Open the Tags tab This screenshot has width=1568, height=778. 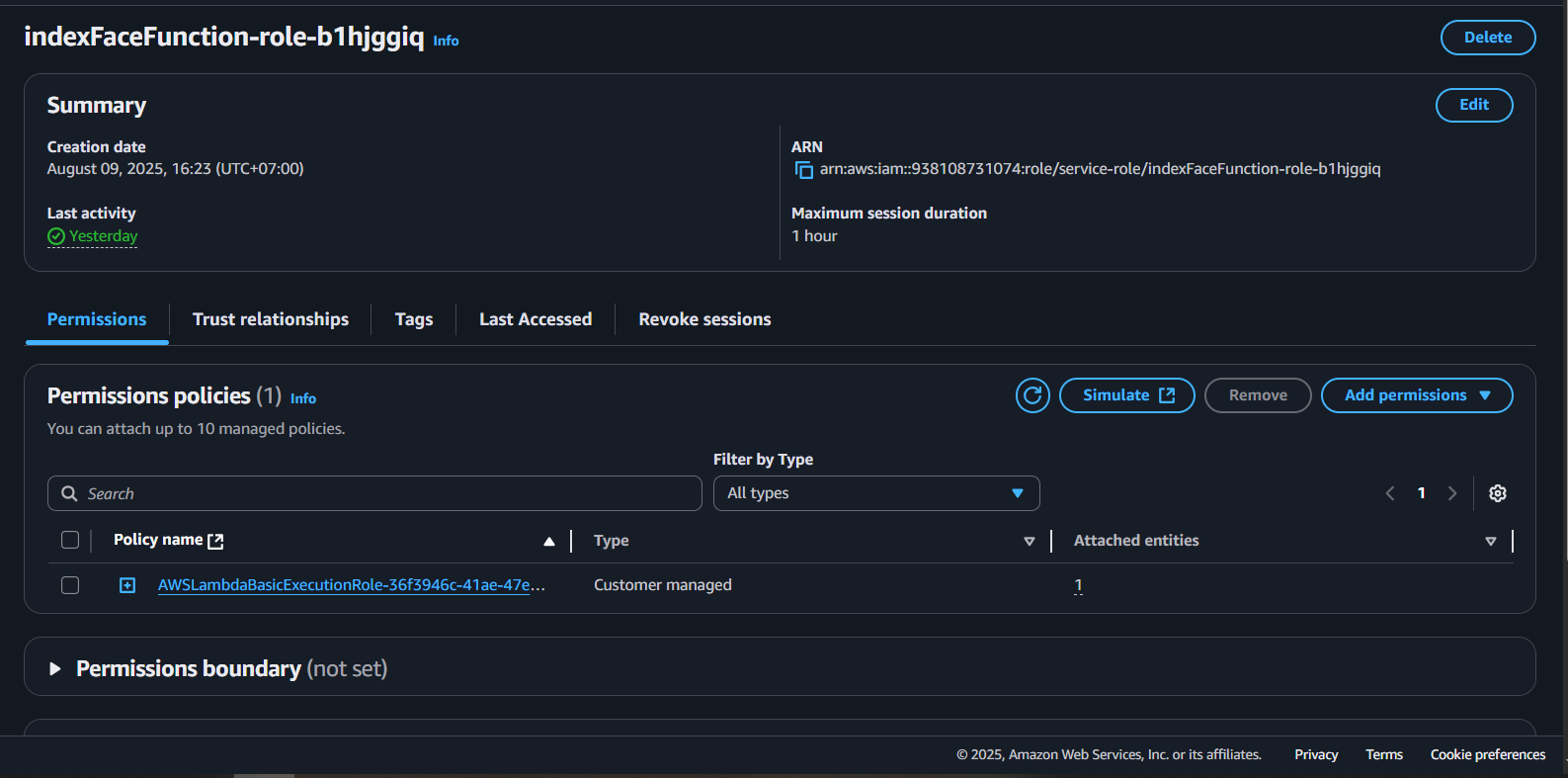[414, 319]
